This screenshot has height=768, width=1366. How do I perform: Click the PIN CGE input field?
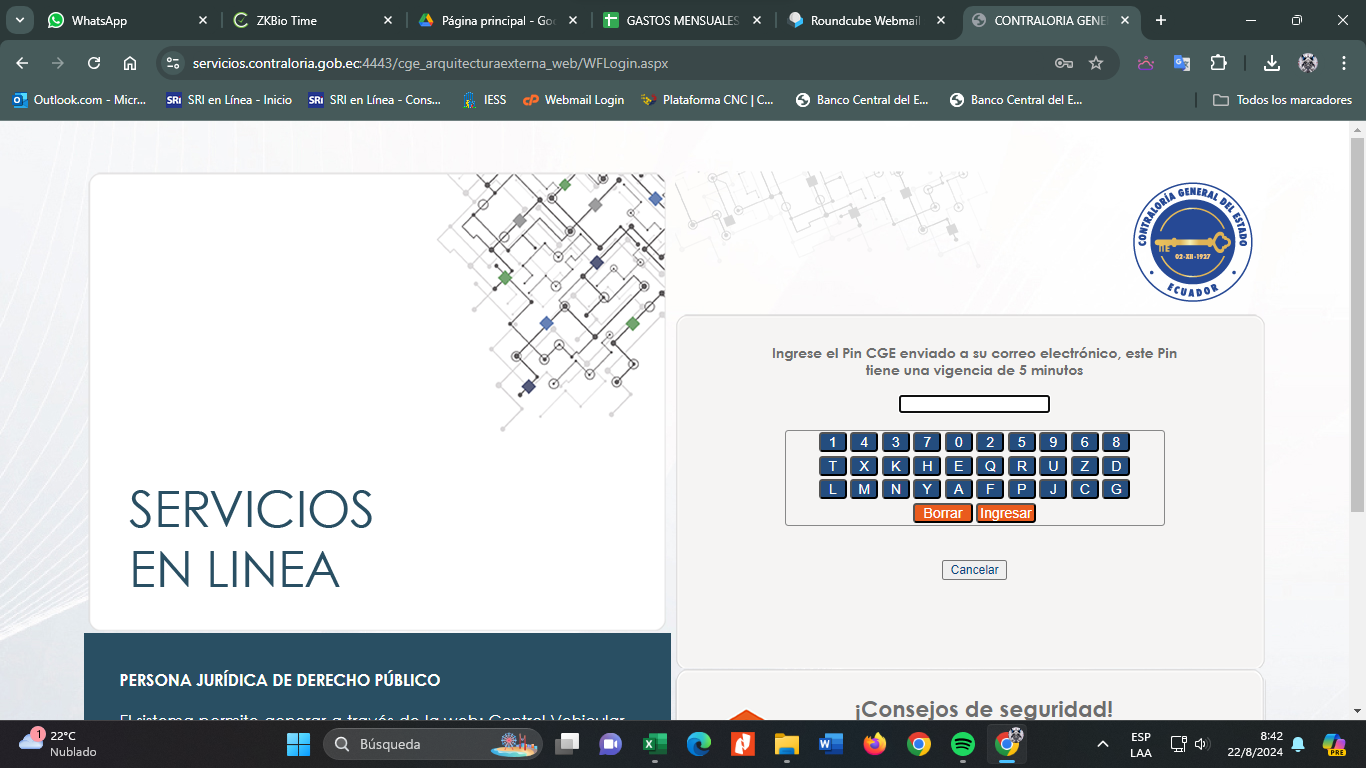(x=974, y=404)
